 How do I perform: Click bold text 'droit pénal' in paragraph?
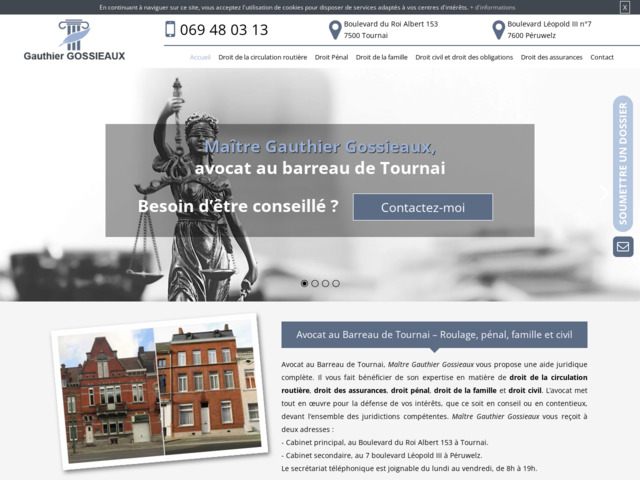coord(410,391)
